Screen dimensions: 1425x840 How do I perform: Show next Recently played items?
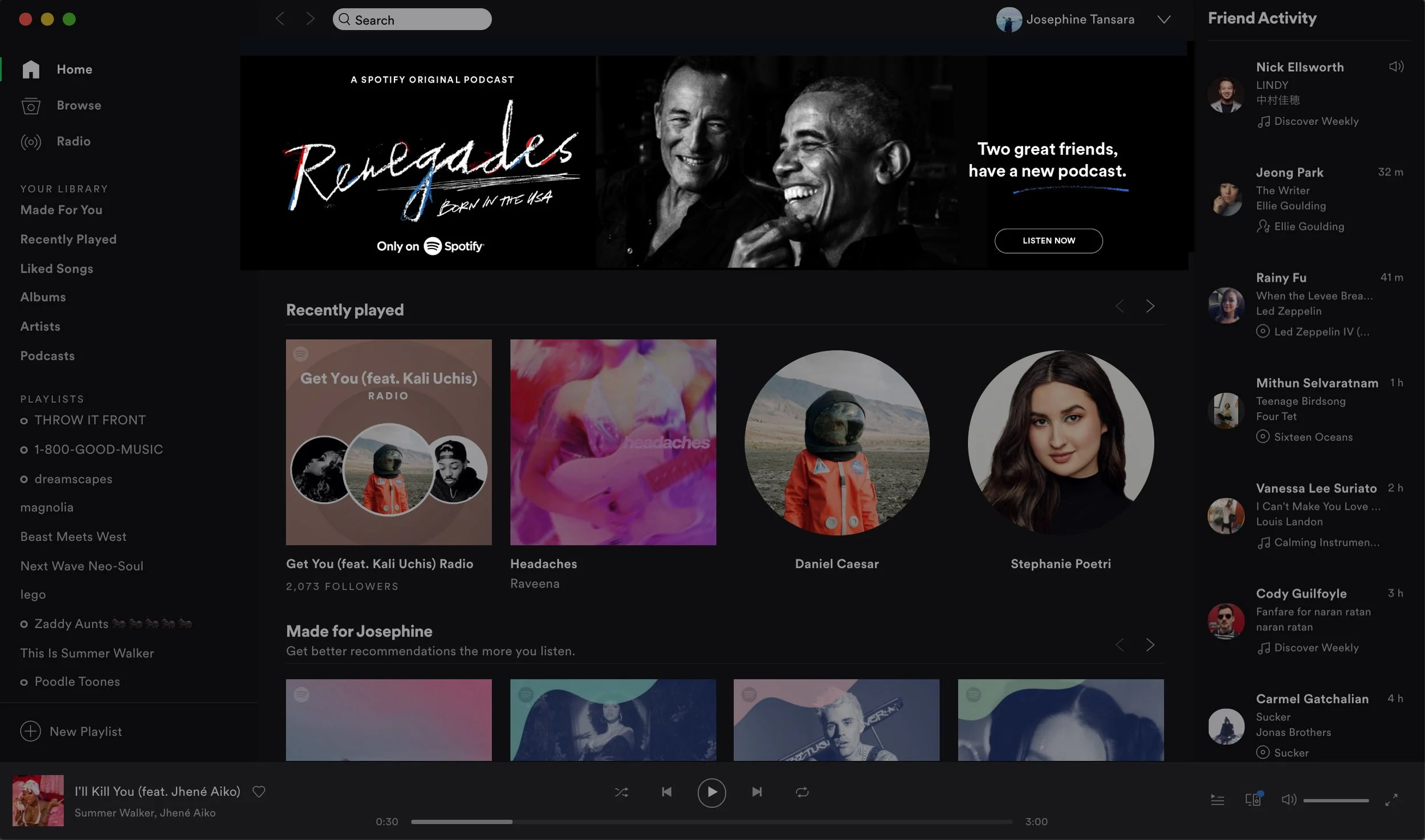pos(1150,307)
